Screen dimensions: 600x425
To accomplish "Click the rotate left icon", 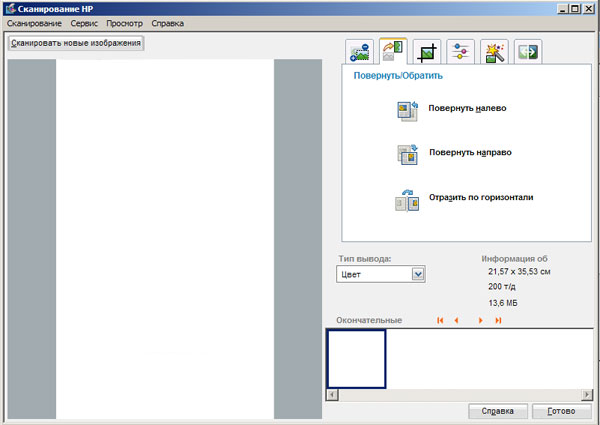I will click(x=407, y=111).
